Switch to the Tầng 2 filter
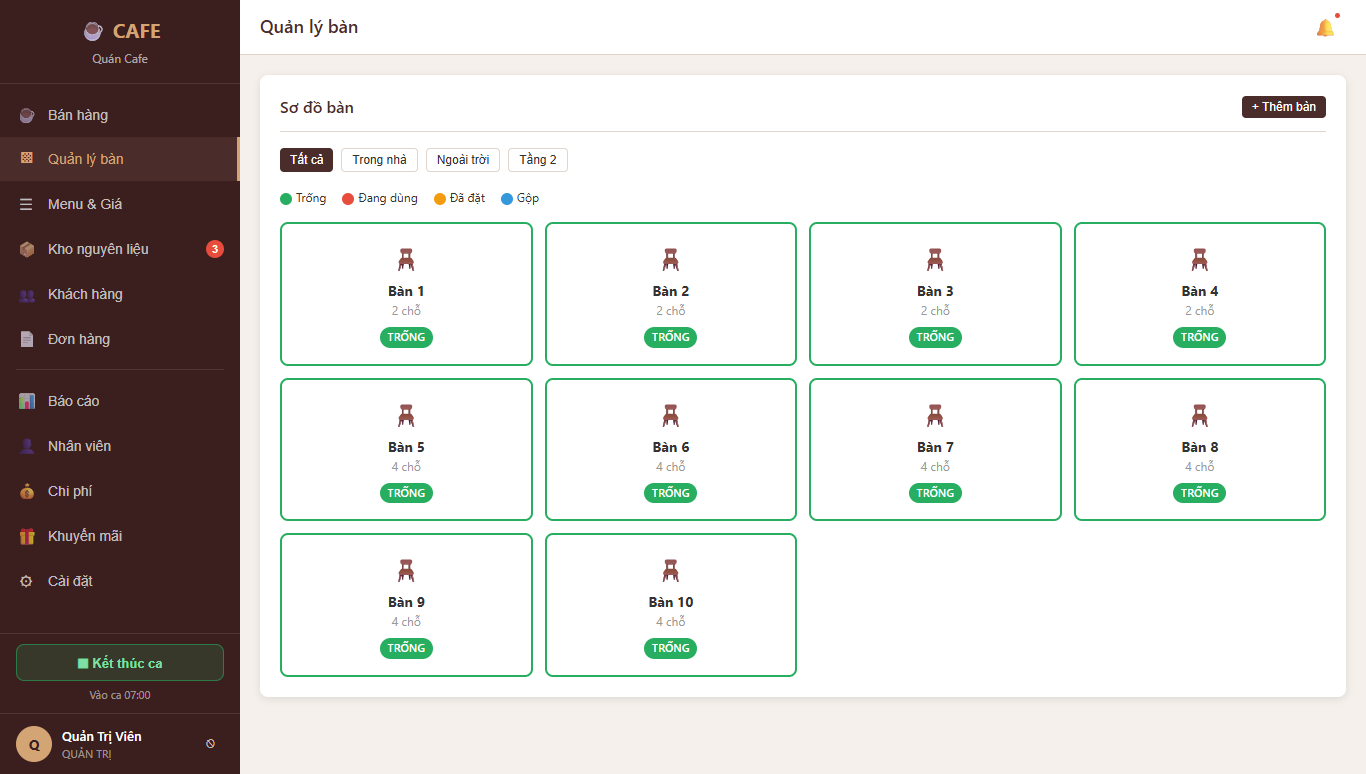The height and width of the screenshot is (774, 1366). coord(538,160)
